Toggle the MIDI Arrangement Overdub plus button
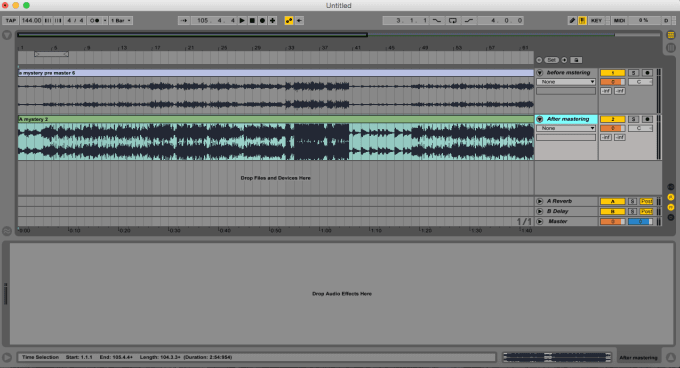This screenshot has width=680, height=368. point(272,20)
